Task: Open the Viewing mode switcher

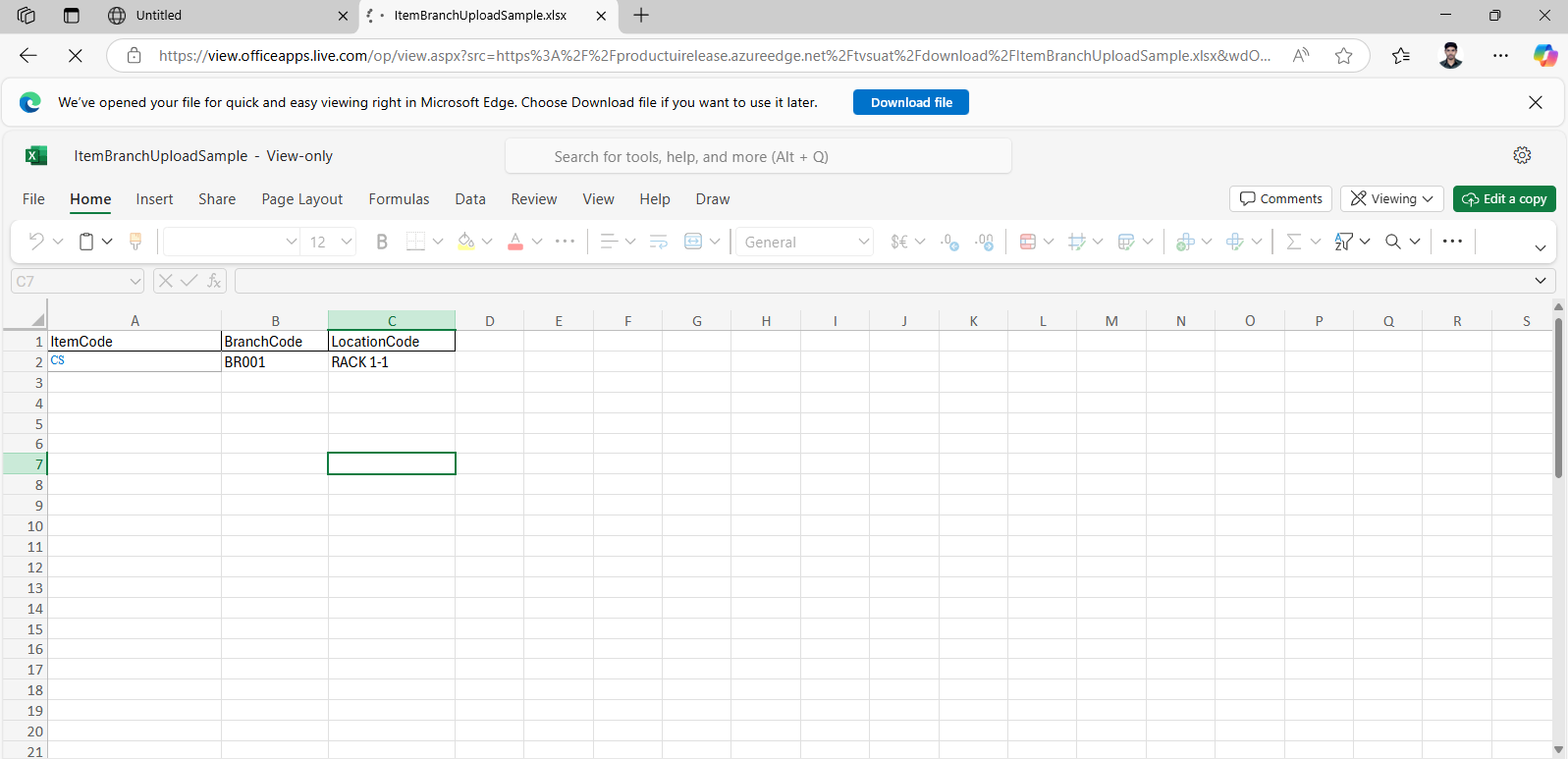Action: click(x=1391, y=198)
